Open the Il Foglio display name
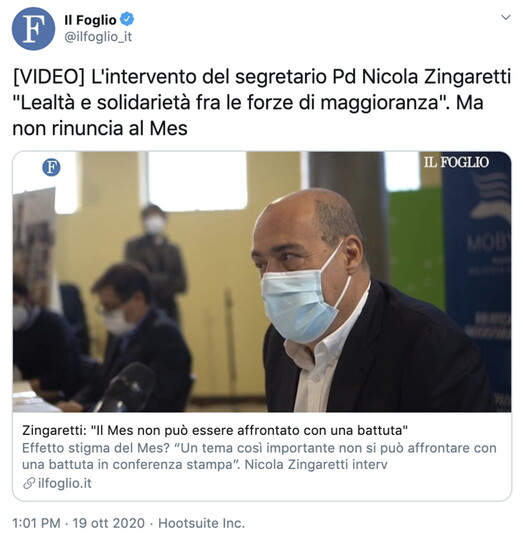The height and width of the screenshot is (543, 523). 90,20
